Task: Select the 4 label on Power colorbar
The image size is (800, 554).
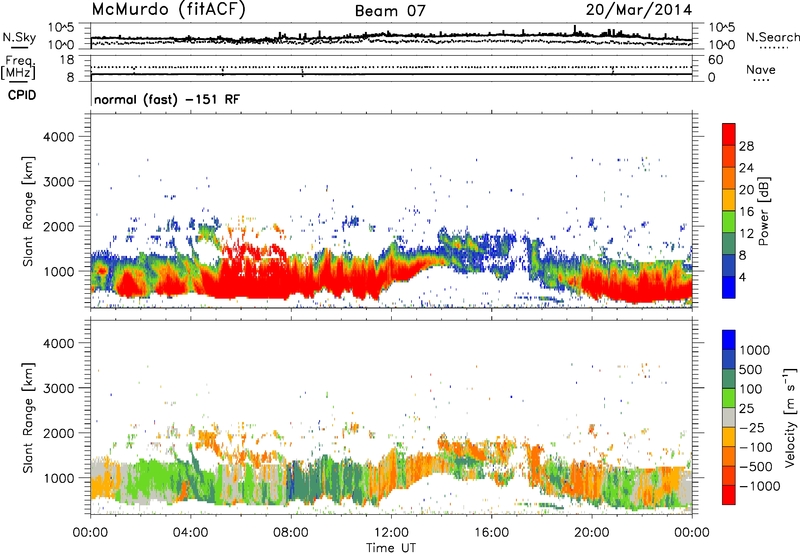Action: pyautogui.click(x=743, y=277)
